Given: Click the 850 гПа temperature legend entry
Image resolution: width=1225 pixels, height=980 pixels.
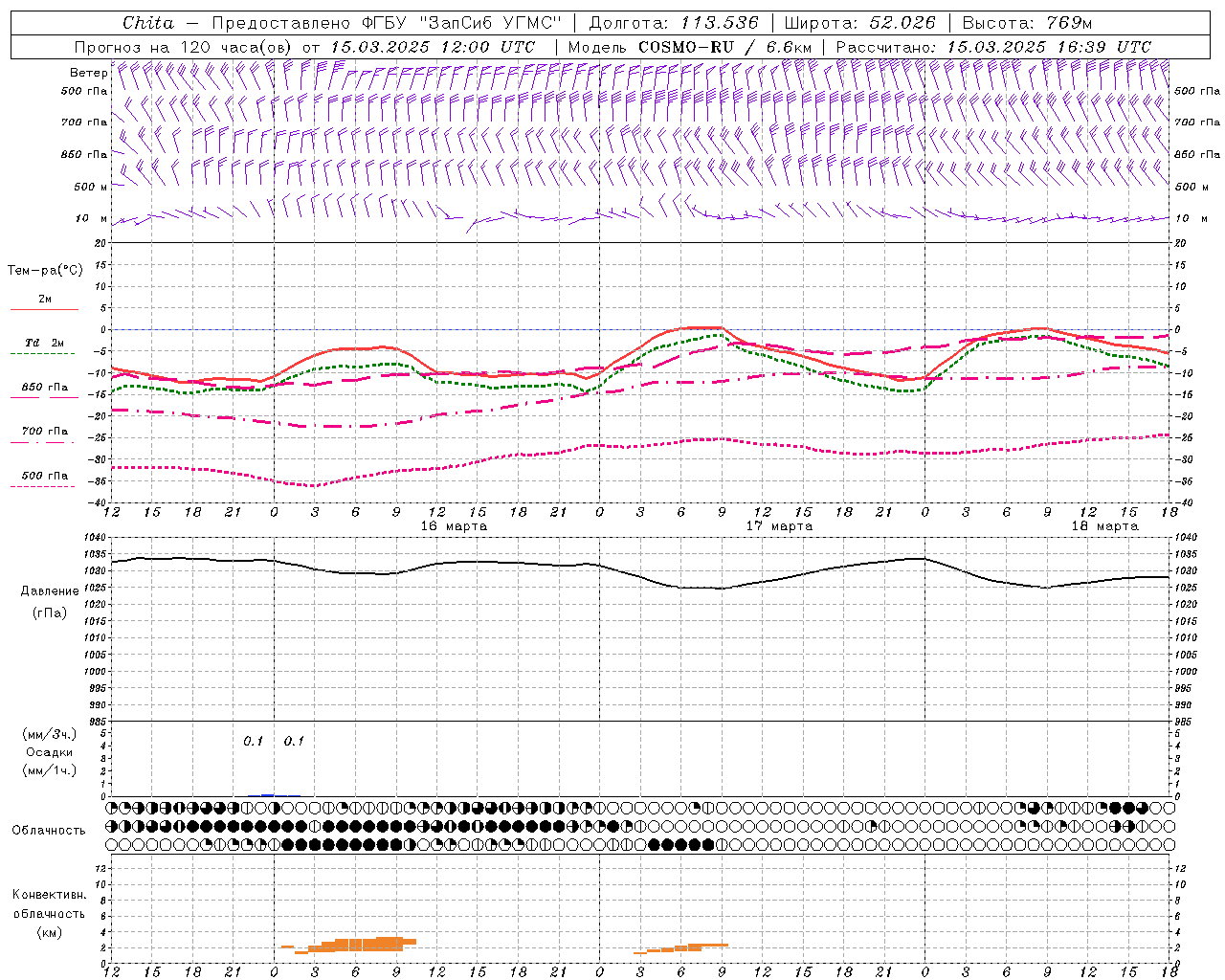Looking at the screenshot, I should 45,388.
